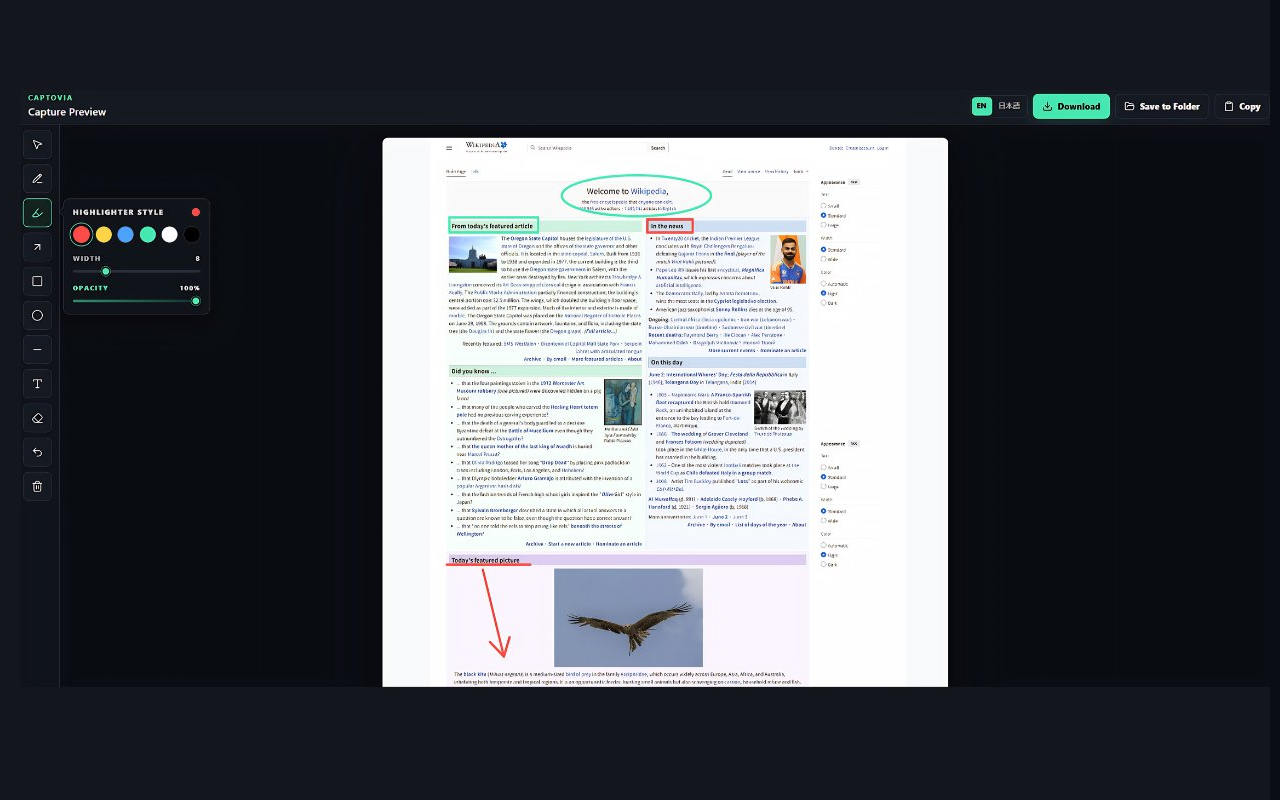Click the "In the news" heading

click(x=668, y=226)
